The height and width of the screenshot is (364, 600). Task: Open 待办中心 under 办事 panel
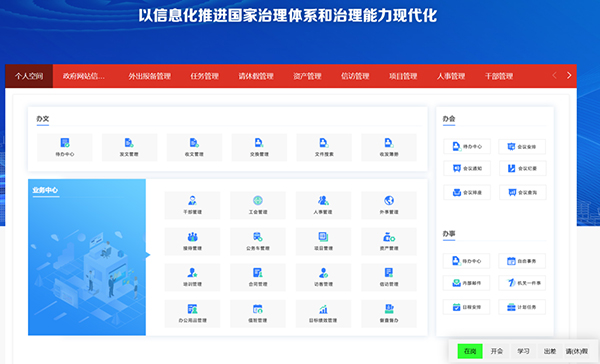click(466, 261)
